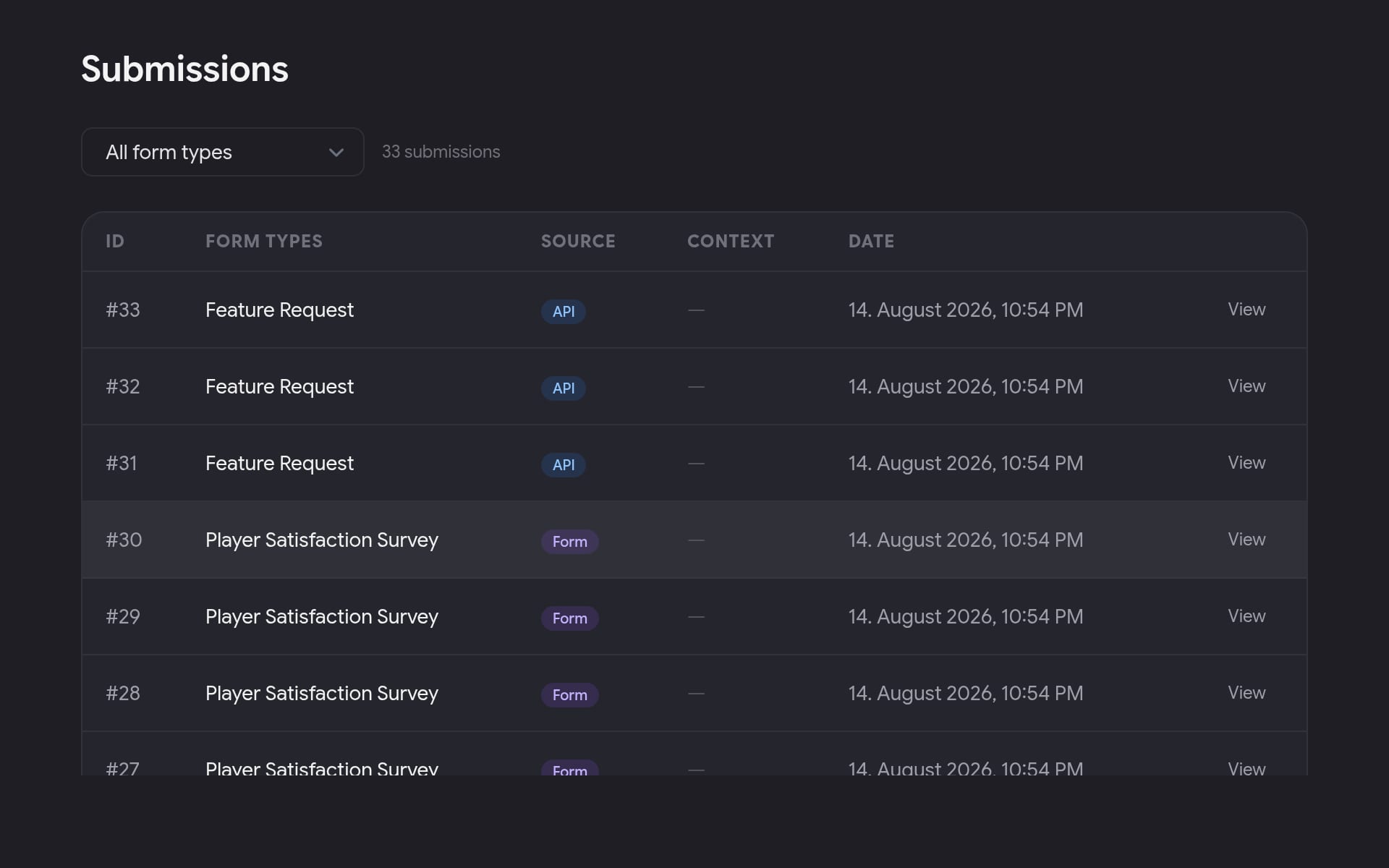Screen dimensions: 1389x868
Task: View submission #28 details
Action: click(x=1246, y=693)
